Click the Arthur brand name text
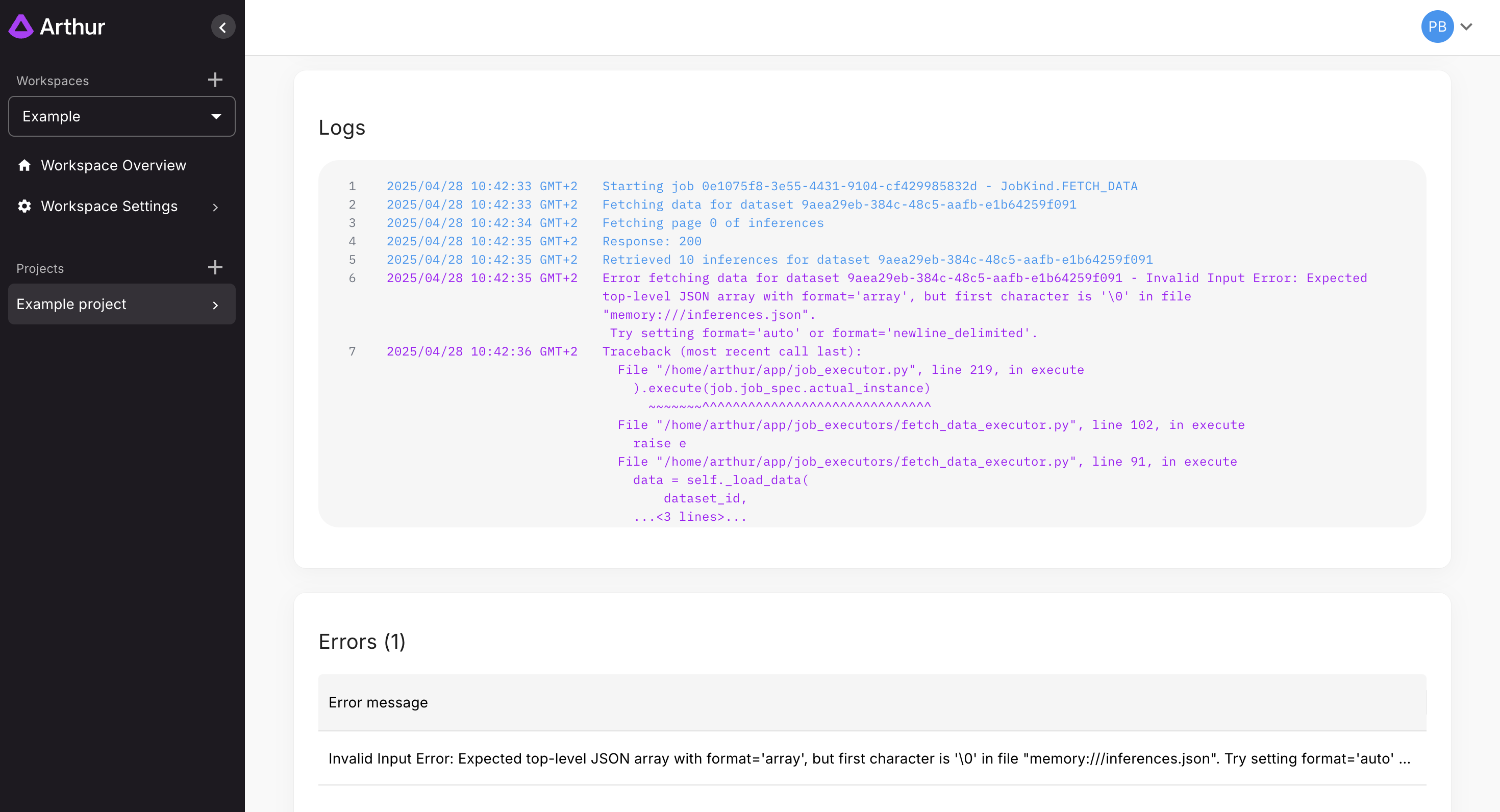The height and width of the screenshot is (812, 1500). (x=72, y=27)
